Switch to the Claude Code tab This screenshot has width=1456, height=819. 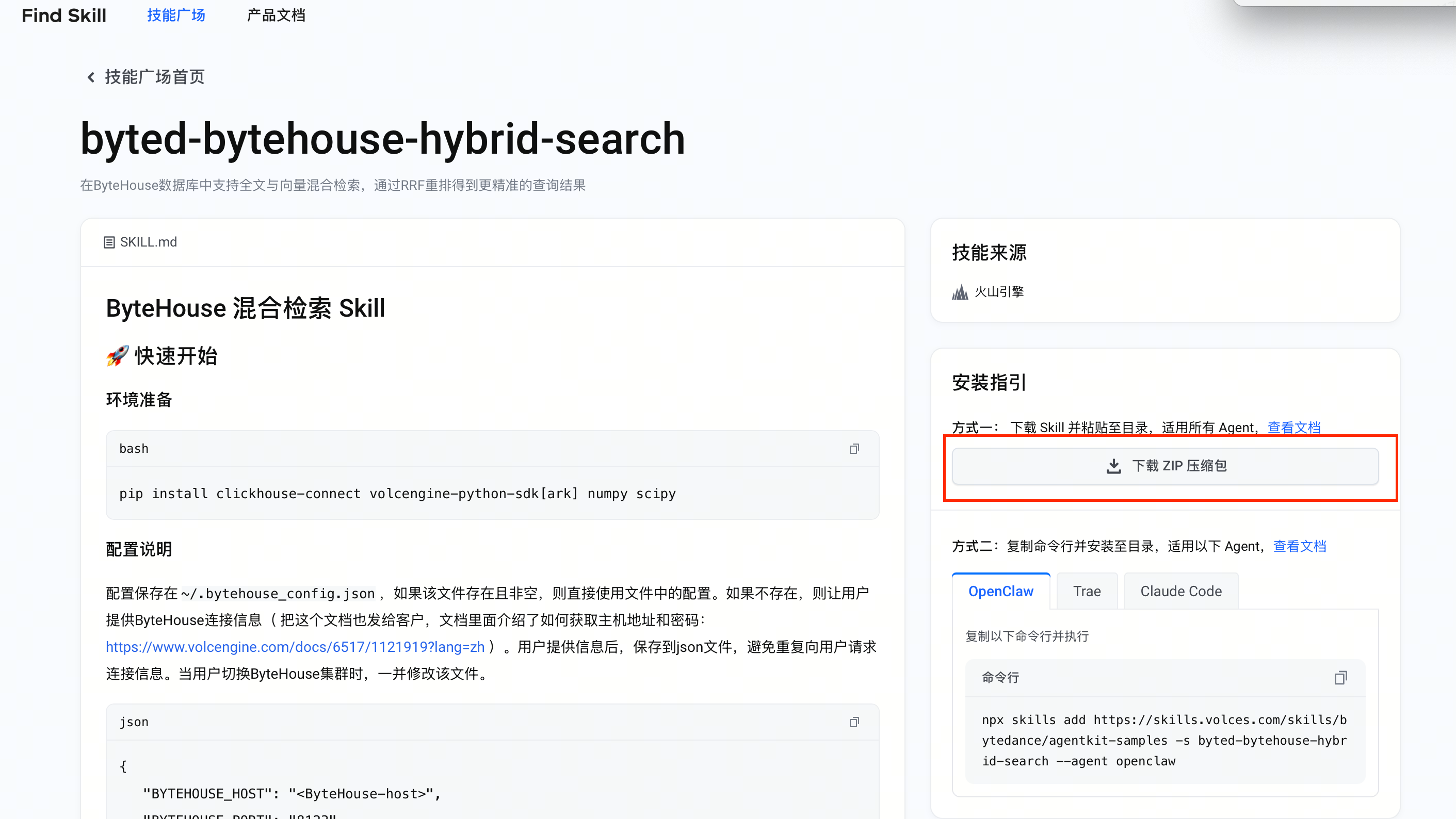point(1180,591)
